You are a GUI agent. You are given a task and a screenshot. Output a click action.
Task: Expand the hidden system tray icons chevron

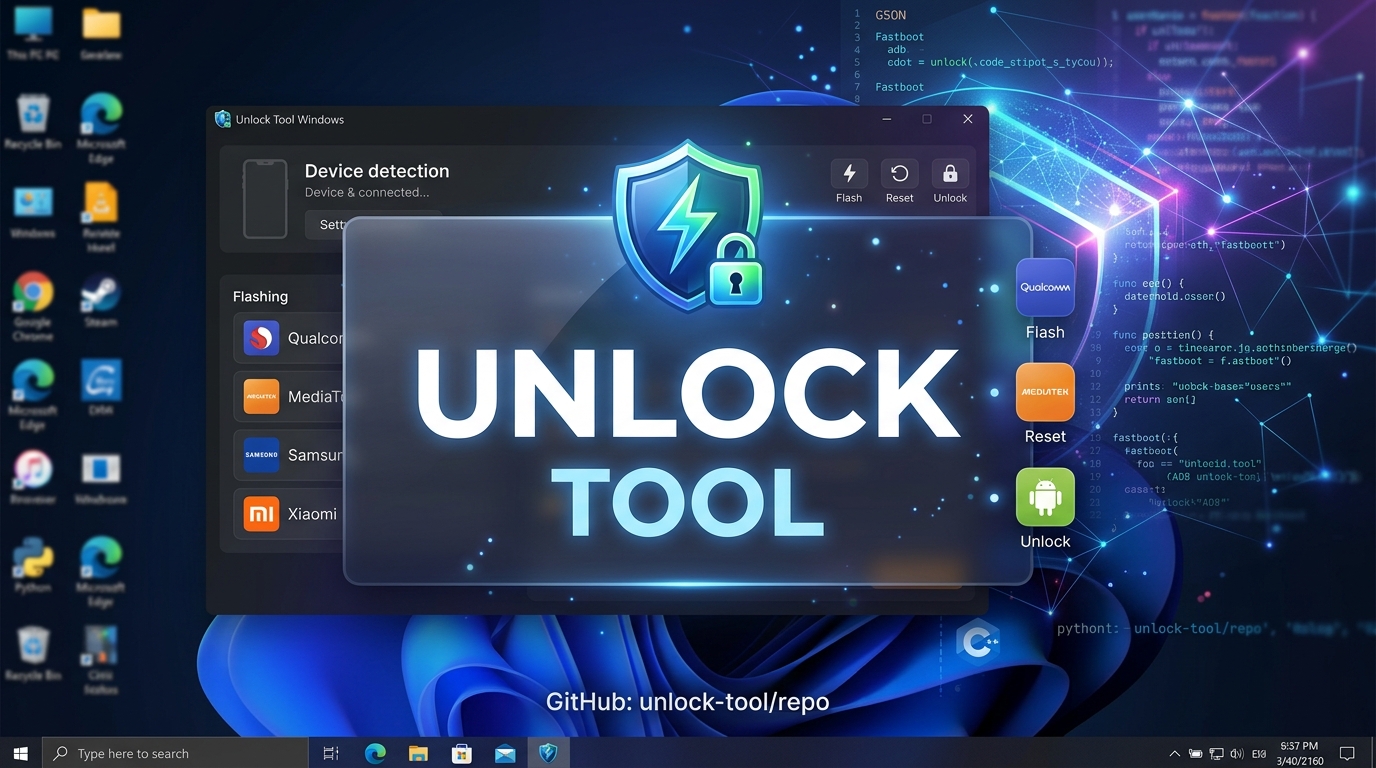click(1174, 753)
